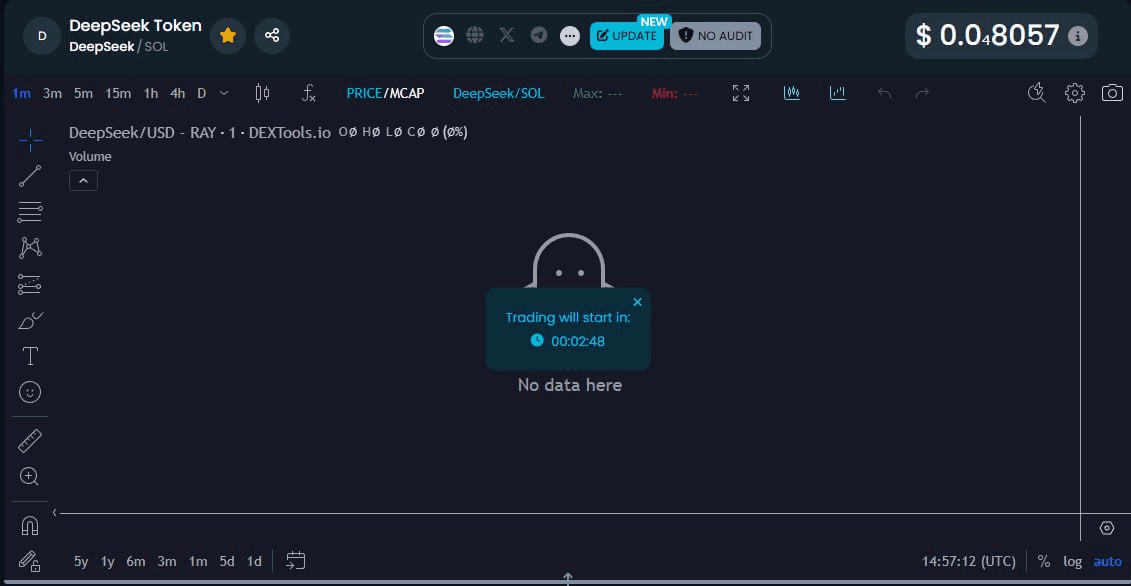
Task: Click the candles chart icon right of fullscreen
Action: pos(792,93)
